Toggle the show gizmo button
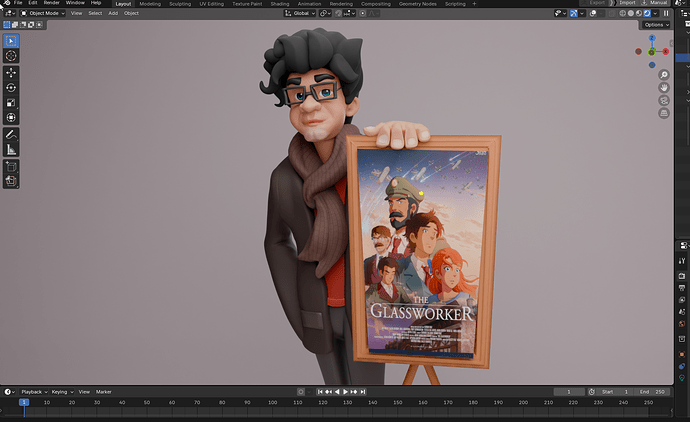Viewport: 690px width, 422px height. tap(574, 13)
